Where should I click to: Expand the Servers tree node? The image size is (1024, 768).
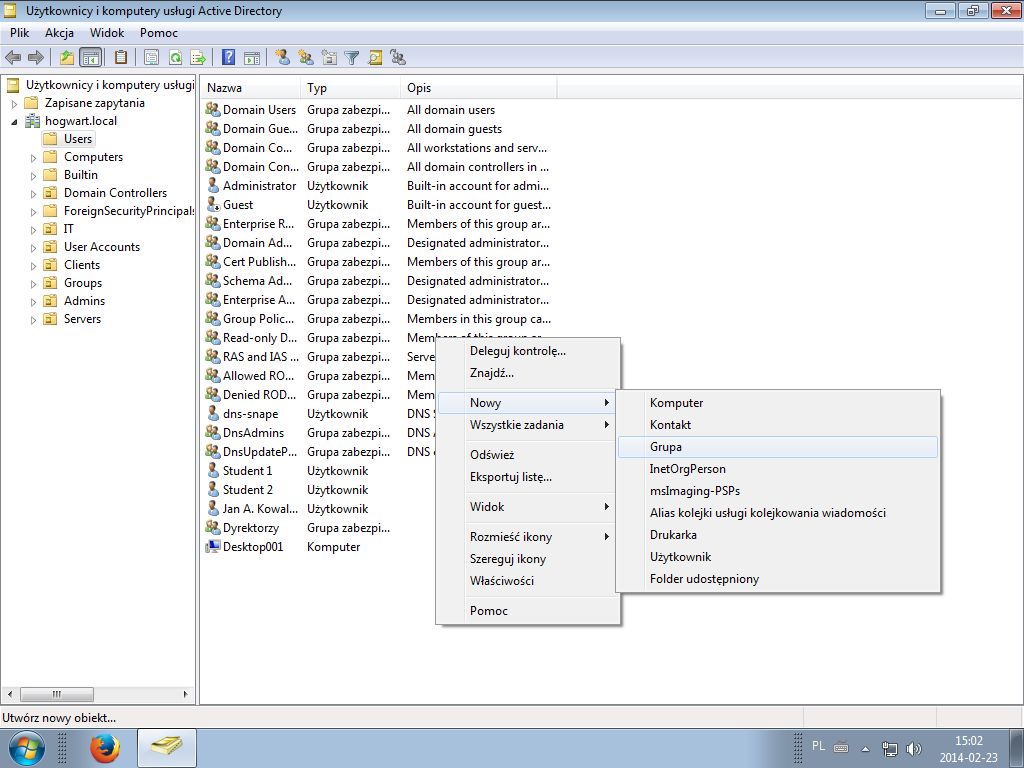[x=33, y=319]
